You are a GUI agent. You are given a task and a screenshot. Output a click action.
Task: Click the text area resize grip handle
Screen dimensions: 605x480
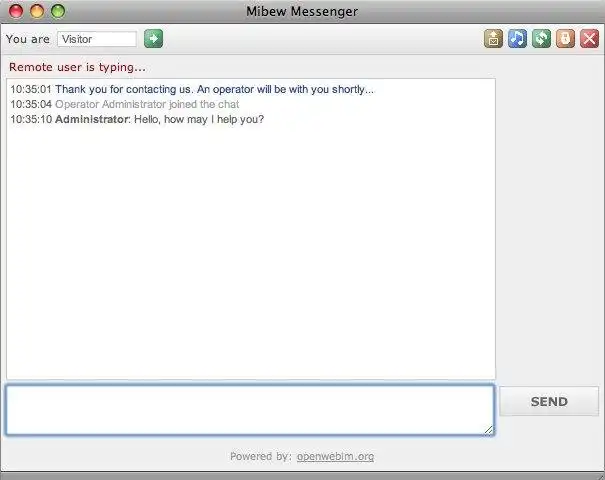coord(488,430)
